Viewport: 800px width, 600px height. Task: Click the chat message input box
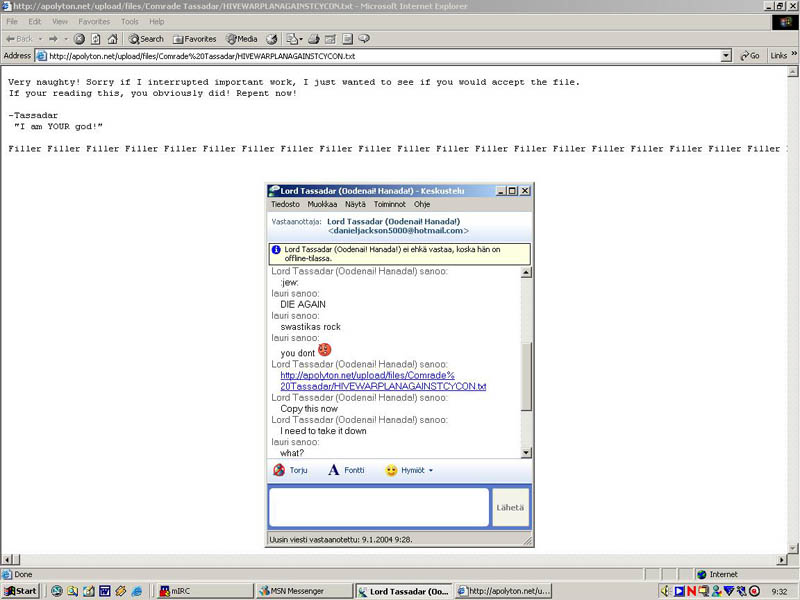[378, 507]
